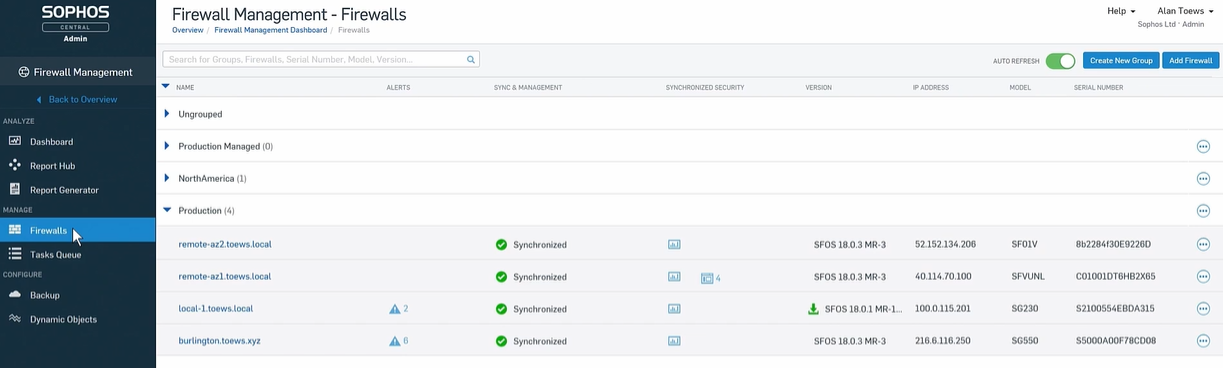
Task: Click the Report Hub sidebar icon
Action: pos(15,165)
